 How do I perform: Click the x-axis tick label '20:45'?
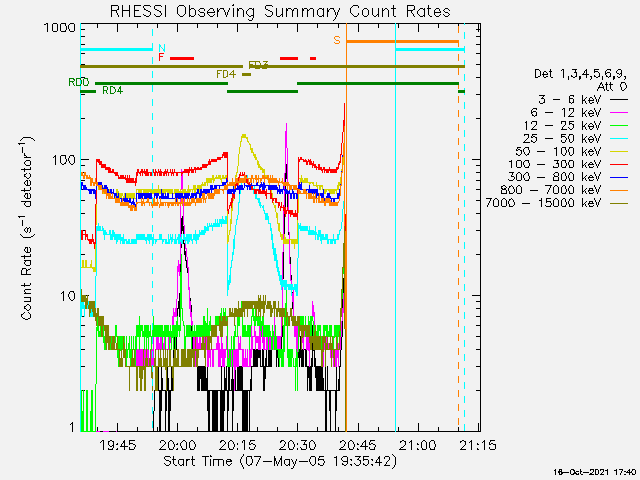pos(358,445)
